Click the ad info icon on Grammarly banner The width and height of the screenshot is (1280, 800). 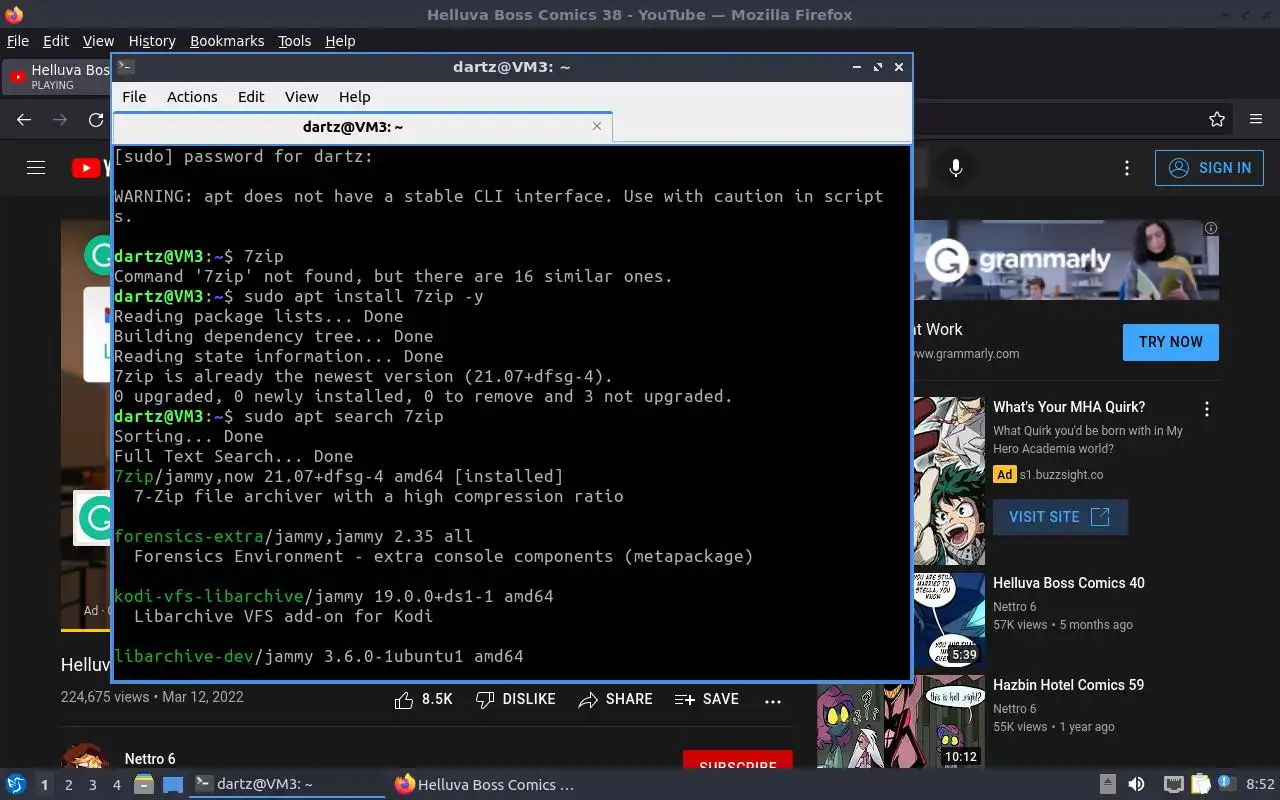point(1211,228)
